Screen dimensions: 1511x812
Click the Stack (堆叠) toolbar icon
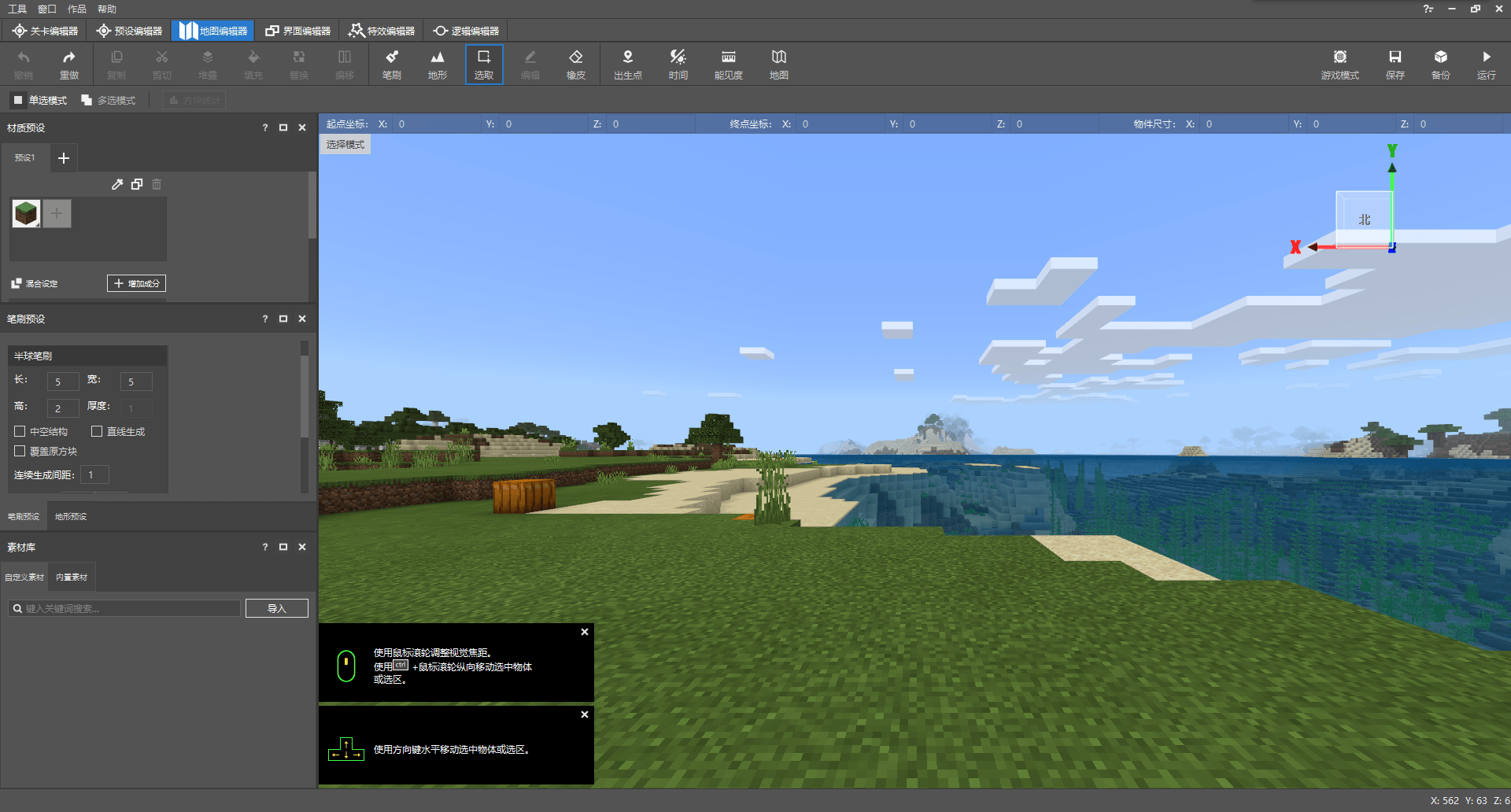click(x=208, y=64)
